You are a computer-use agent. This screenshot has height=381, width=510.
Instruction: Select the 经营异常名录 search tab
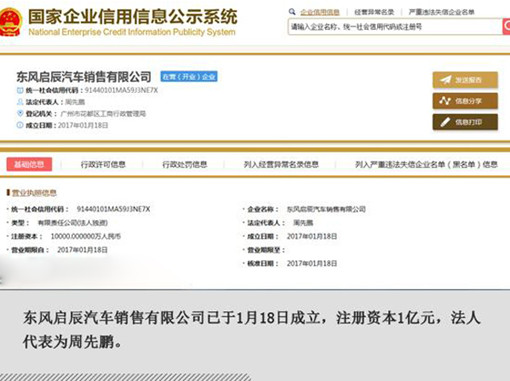374,12
